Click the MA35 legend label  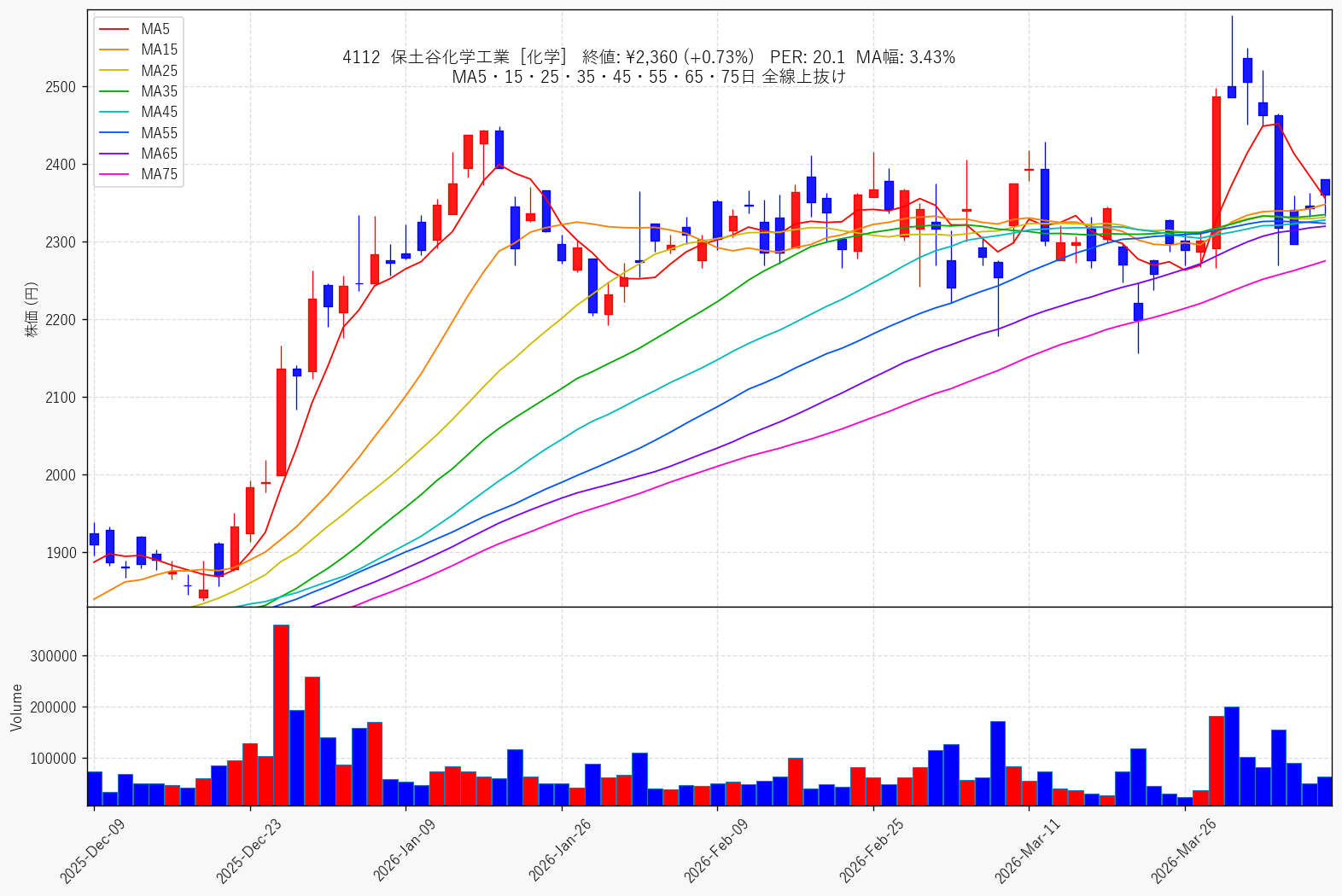pos(159,91)
